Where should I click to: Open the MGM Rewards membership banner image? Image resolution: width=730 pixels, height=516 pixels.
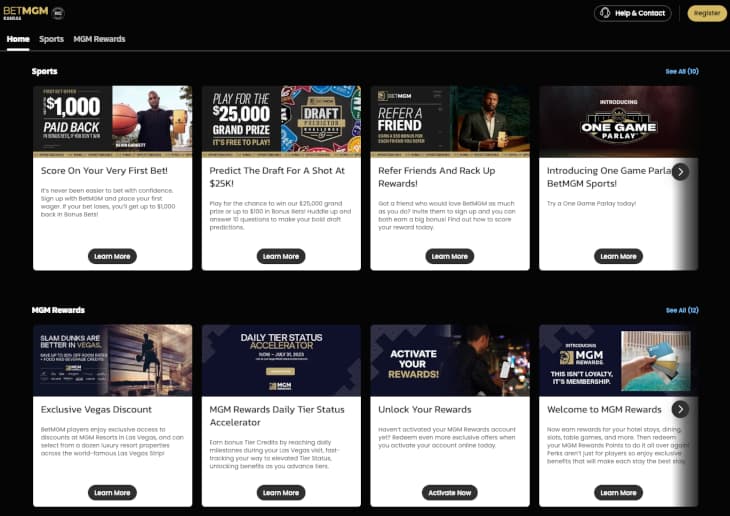point(618,360)
